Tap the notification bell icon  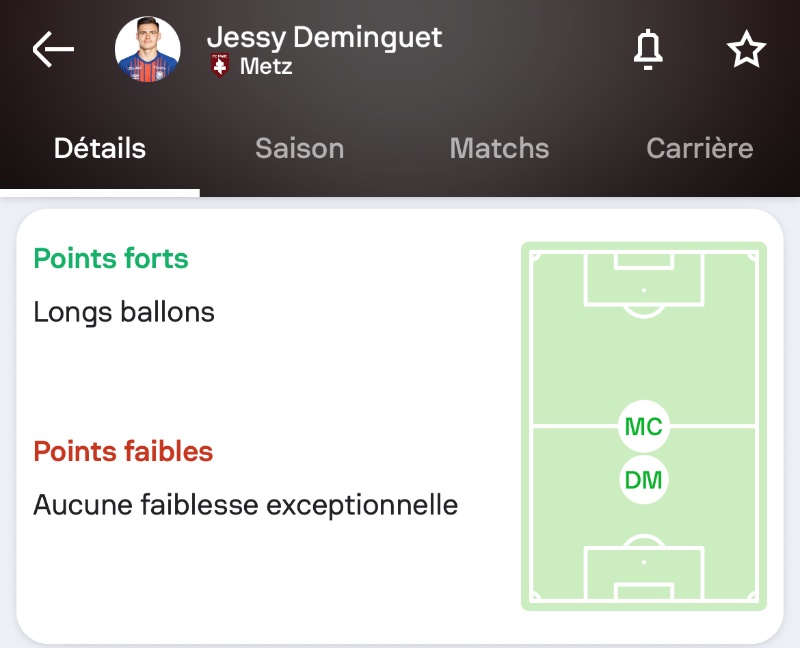click(649, 50)
